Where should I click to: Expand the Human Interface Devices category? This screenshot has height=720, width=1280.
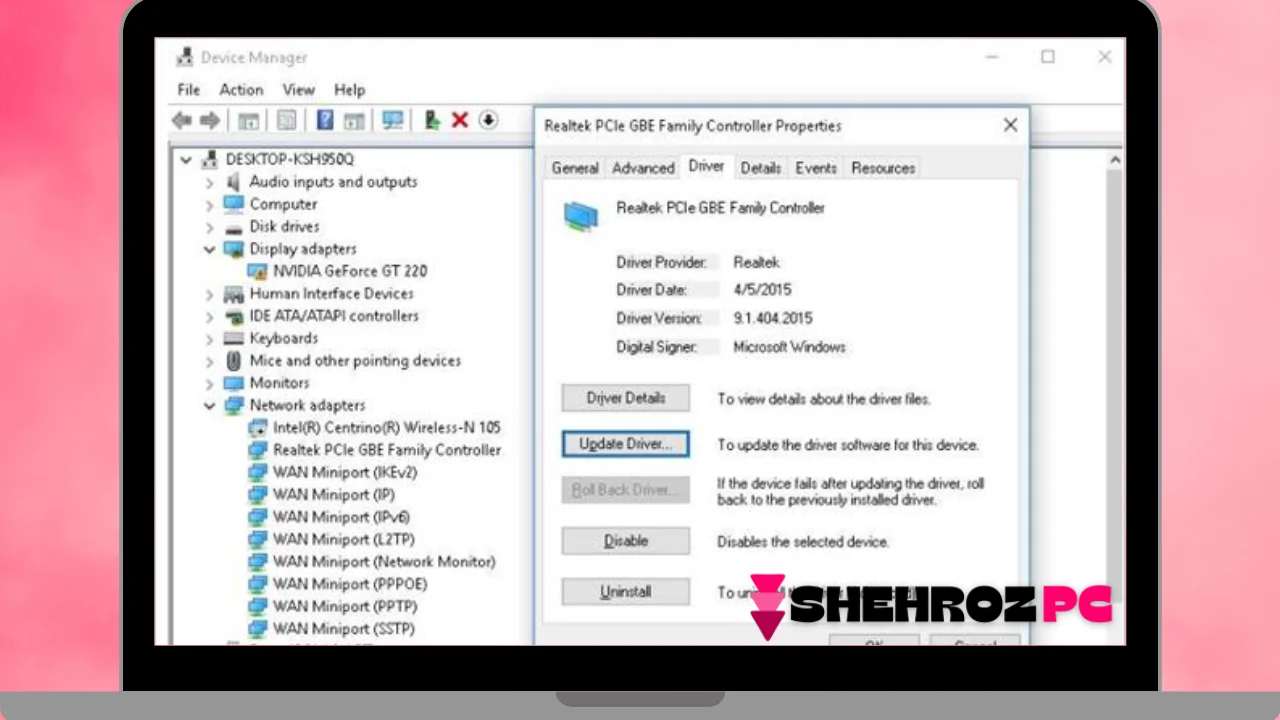point(210,294)
